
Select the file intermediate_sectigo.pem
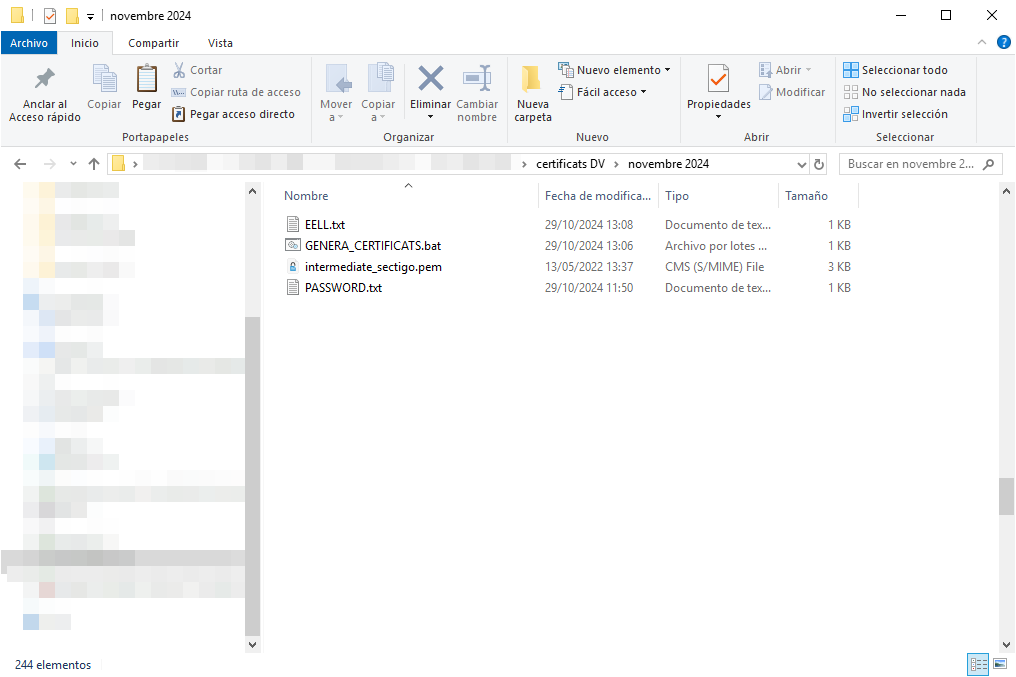(x=373, y=267)
